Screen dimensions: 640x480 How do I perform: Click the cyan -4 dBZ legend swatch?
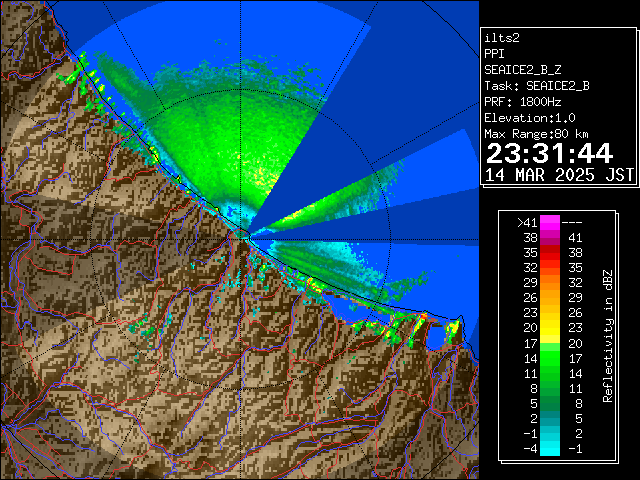pyautogui.click(x=550, y=448)
